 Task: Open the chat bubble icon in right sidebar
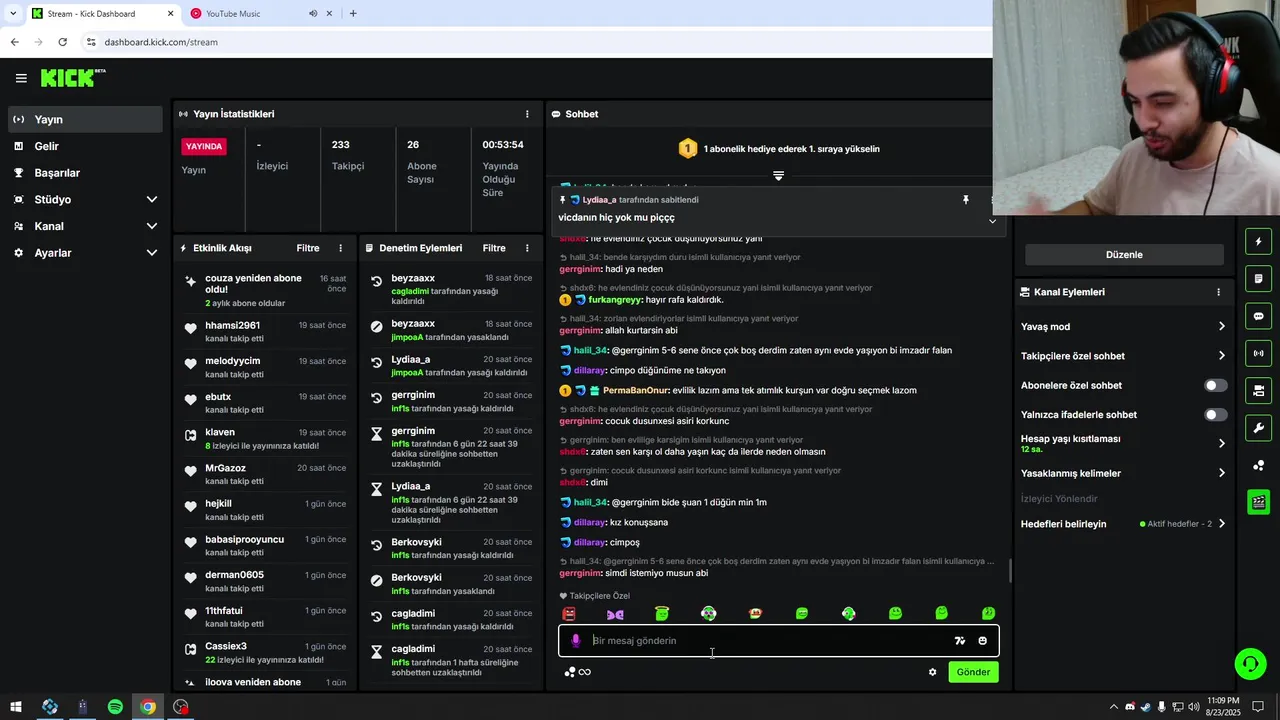[x=1258, y=316]
